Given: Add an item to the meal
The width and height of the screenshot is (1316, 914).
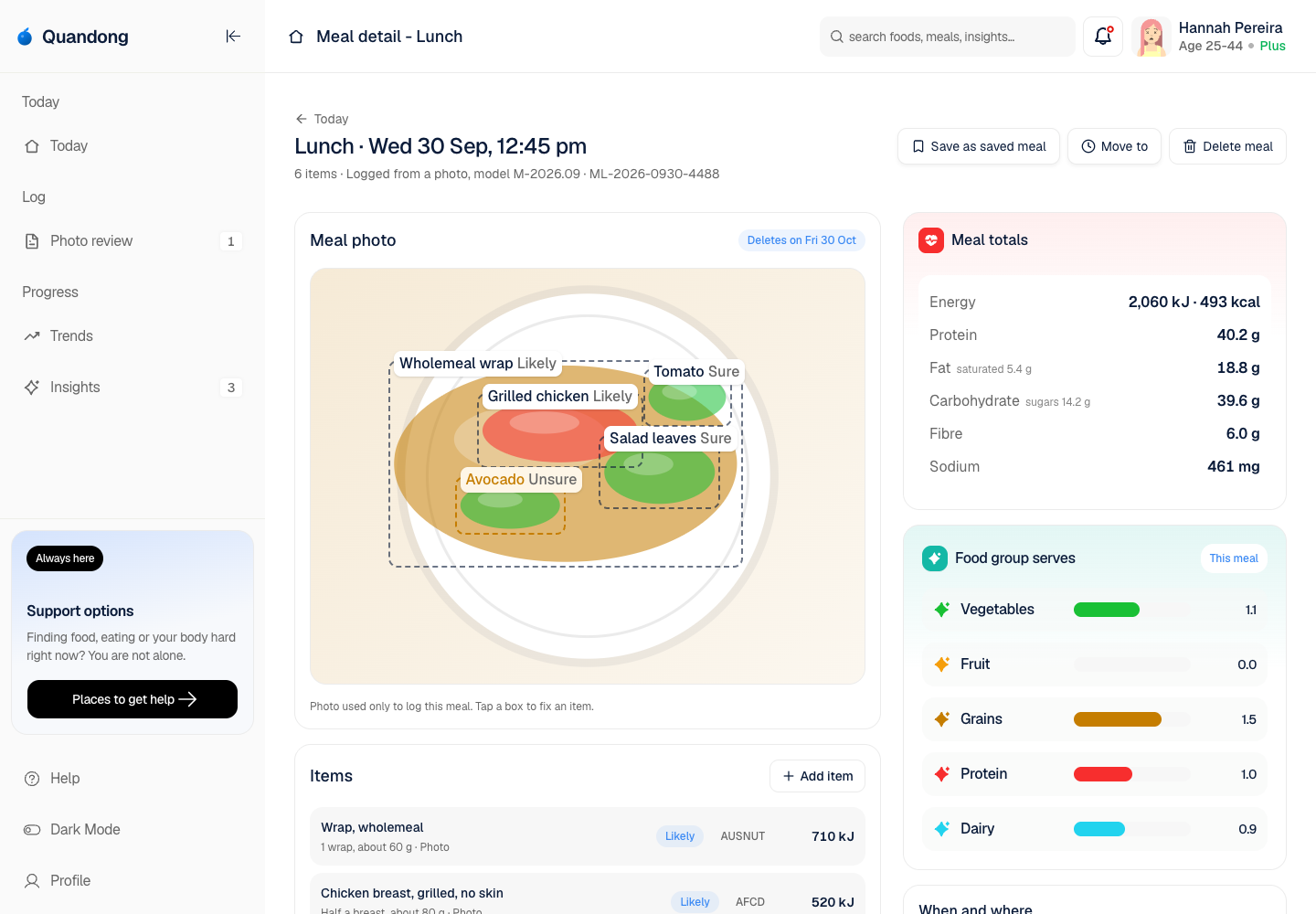Looking at the screenshot, I should [817, 776].
